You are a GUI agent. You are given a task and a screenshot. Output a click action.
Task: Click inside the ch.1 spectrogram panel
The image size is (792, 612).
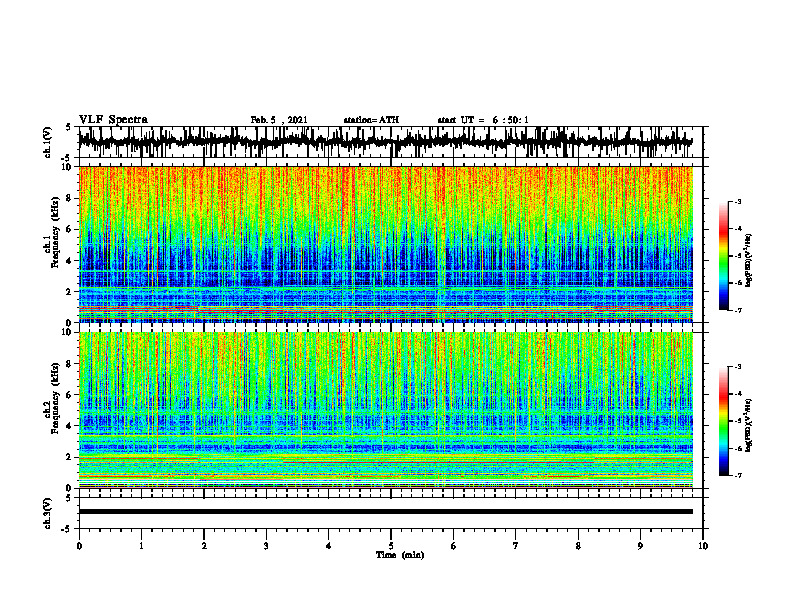[x=386, y=244]
